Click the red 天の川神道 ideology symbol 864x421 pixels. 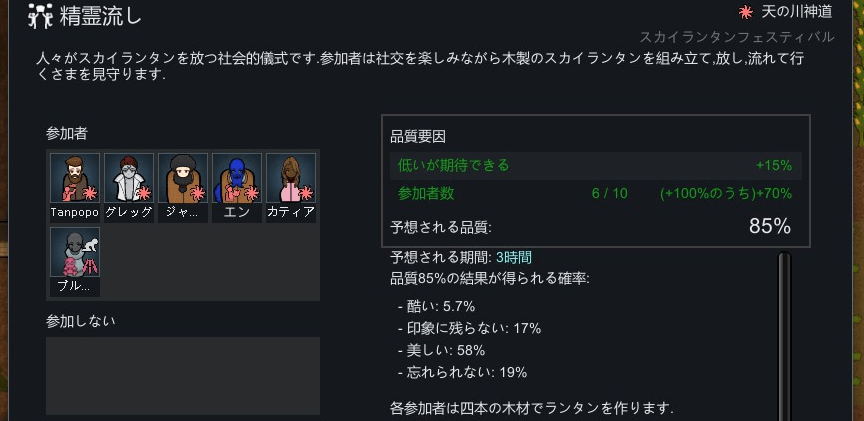click(746, 12)
